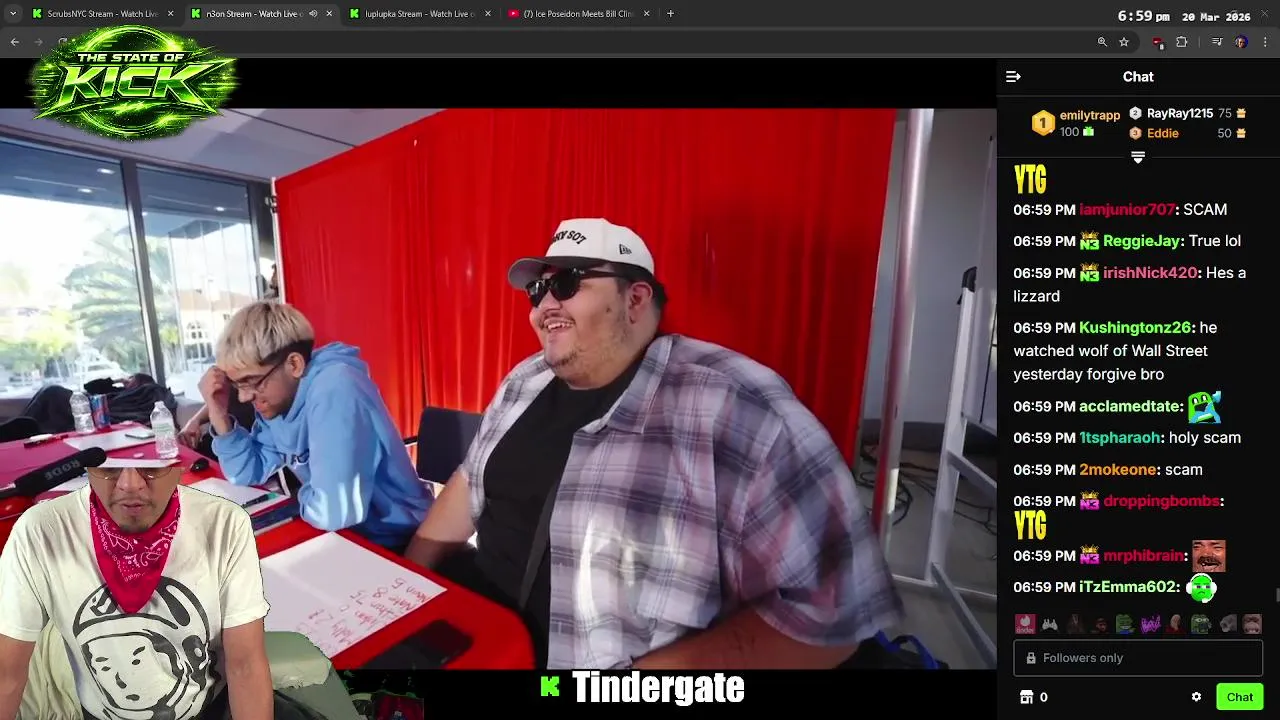The height and width of the screenshot is (720, 1280).
Task: Click the chat scrollbar handle
Action: point(1276,596)
